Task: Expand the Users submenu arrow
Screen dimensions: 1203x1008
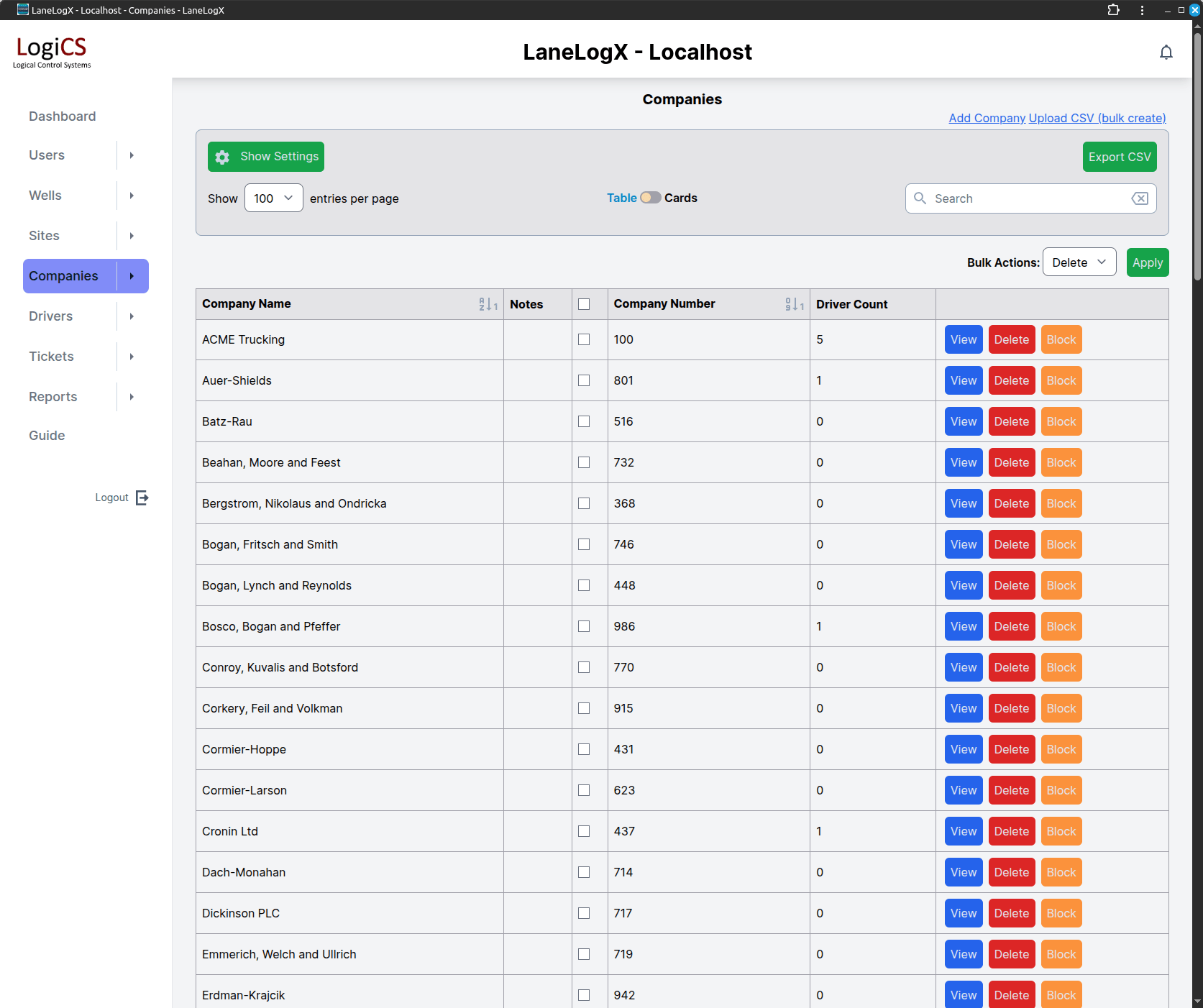Action: [132, 155]
